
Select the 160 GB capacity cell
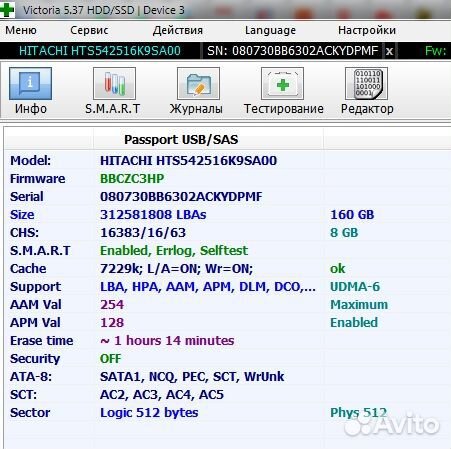[352, 215]
